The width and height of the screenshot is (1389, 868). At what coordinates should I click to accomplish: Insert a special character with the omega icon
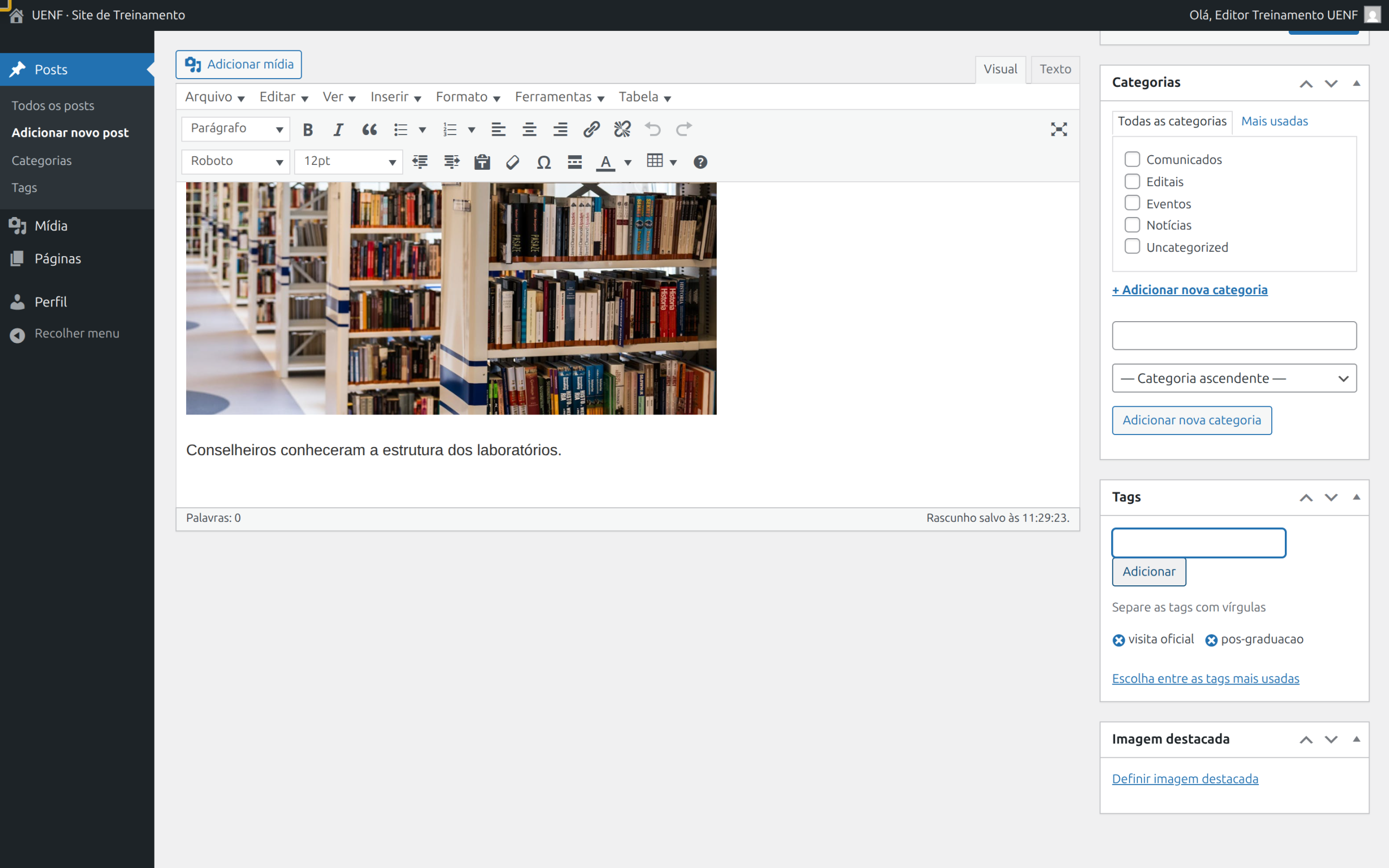pos(544,162)
